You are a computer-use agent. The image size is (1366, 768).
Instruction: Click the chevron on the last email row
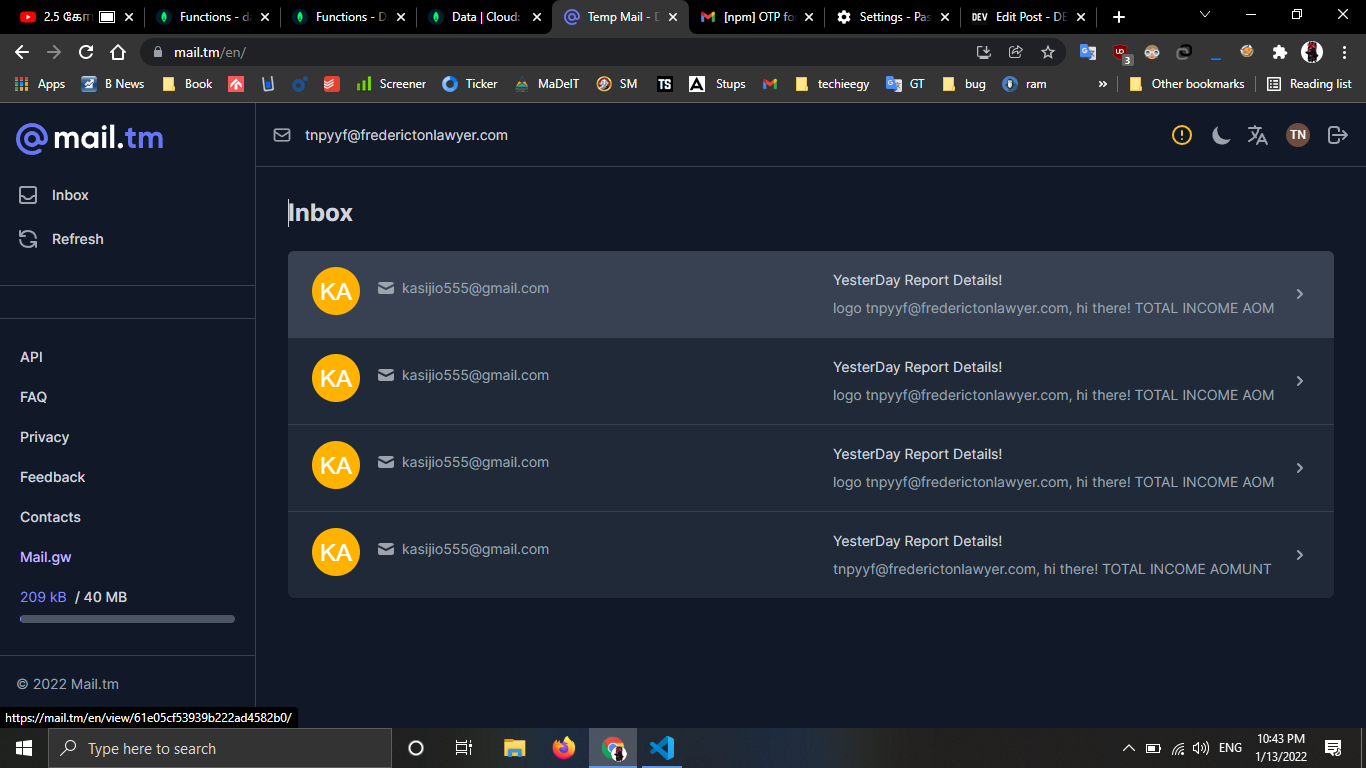(1300, 555)
